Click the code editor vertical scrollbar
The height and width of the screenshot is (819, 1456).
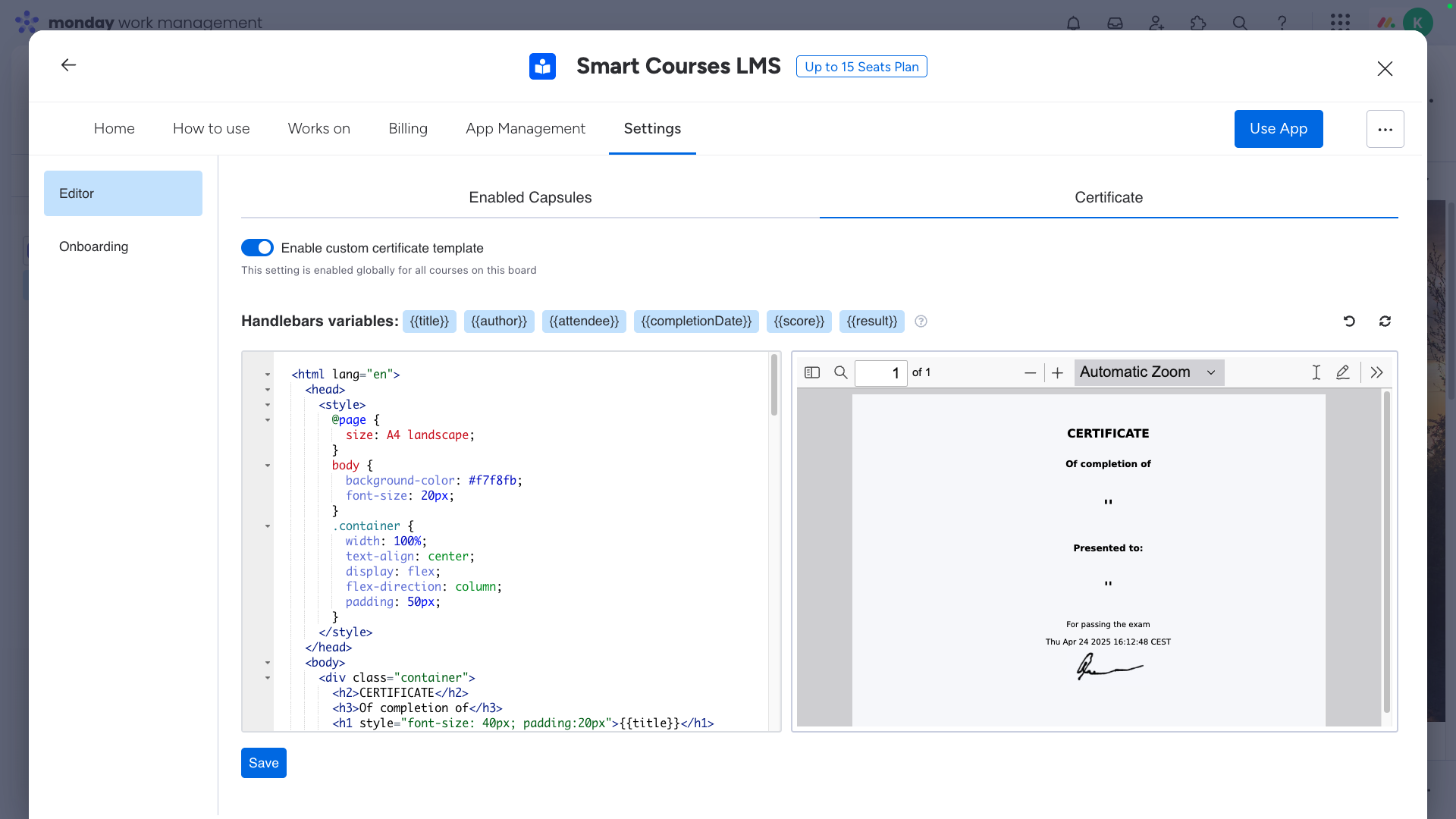click(774, 385)
